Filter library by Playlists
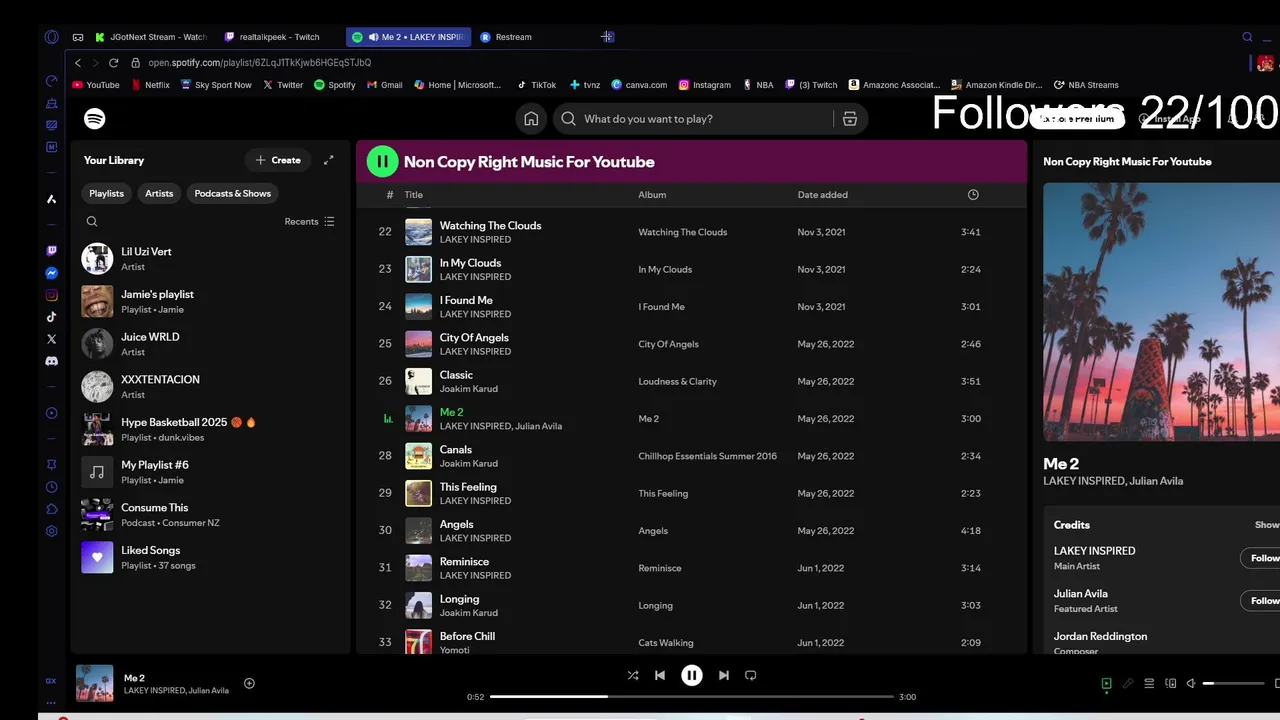This screenshot has height=720, width=1280. click(x=106, y=194)
